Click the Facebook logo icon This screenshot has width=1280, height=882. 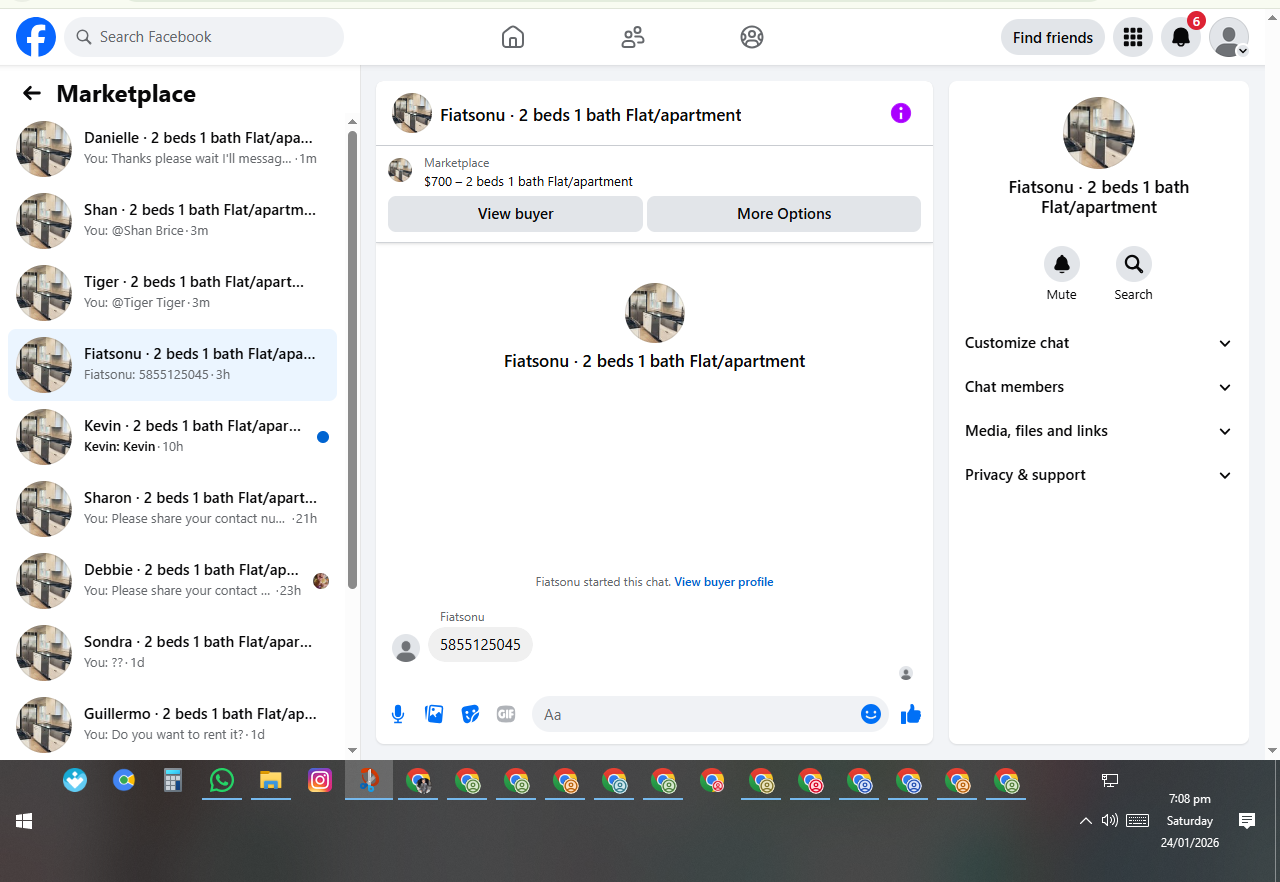click(36, 37)
